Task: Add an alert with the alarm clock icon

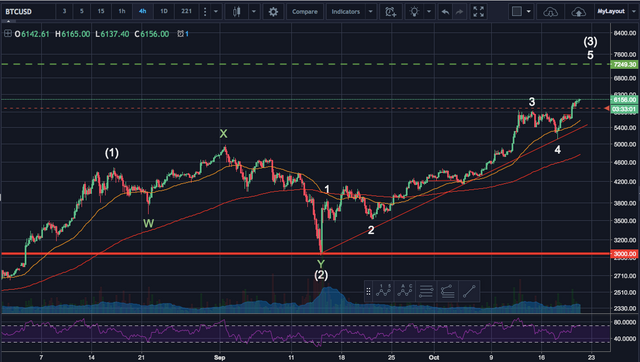Action: (390, 12)
